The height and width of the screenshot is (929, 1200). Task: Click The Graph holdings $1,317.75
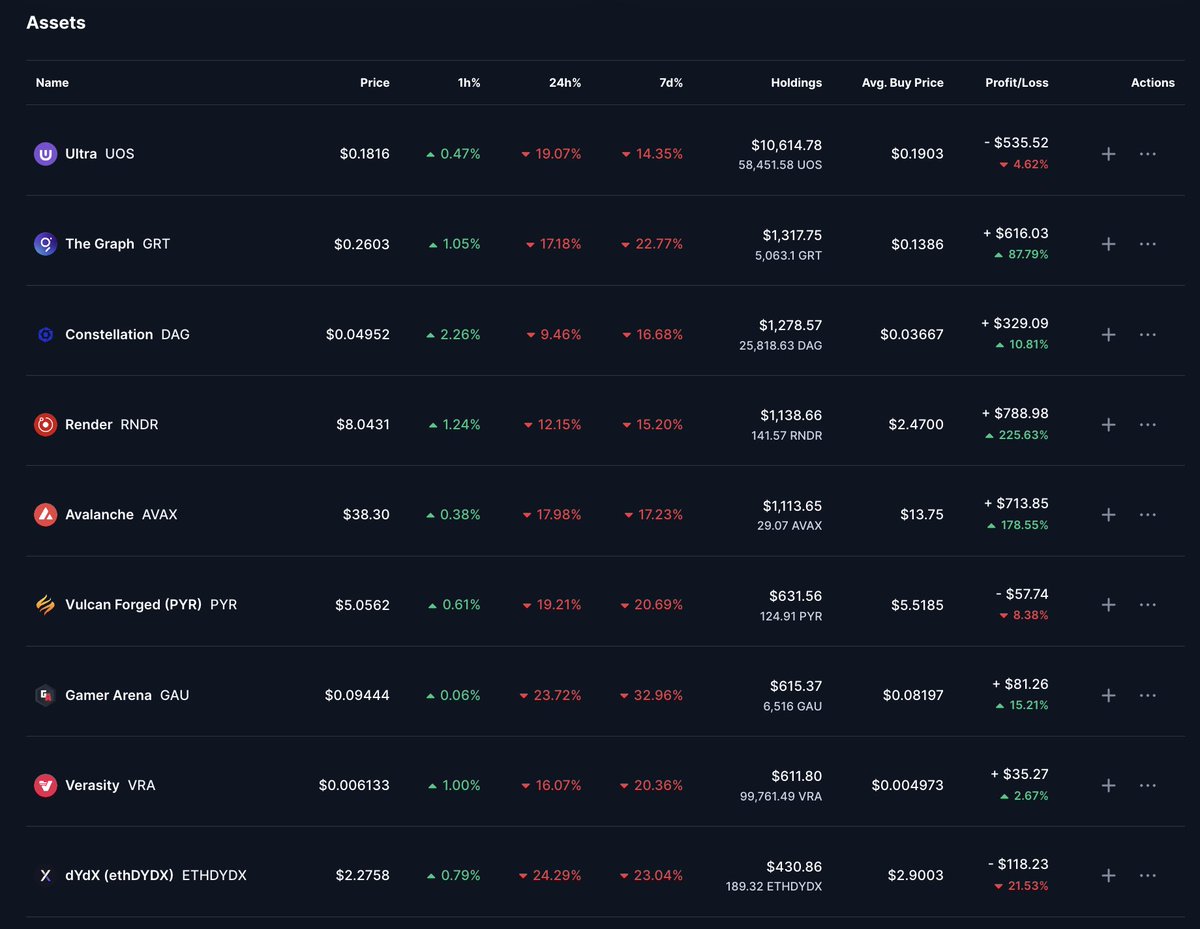(792, 235)
